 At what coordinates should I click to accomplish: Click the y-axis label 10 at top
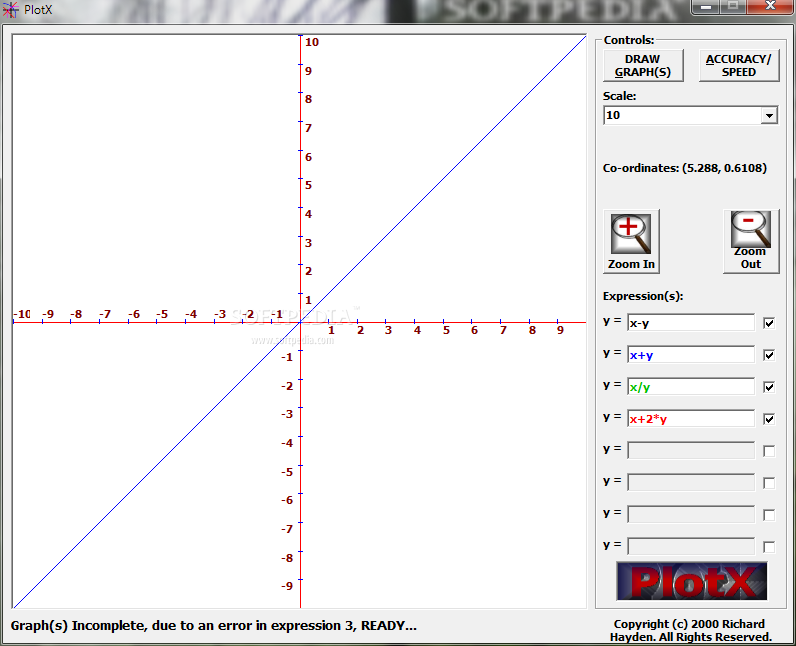click(x=312, y=42)
